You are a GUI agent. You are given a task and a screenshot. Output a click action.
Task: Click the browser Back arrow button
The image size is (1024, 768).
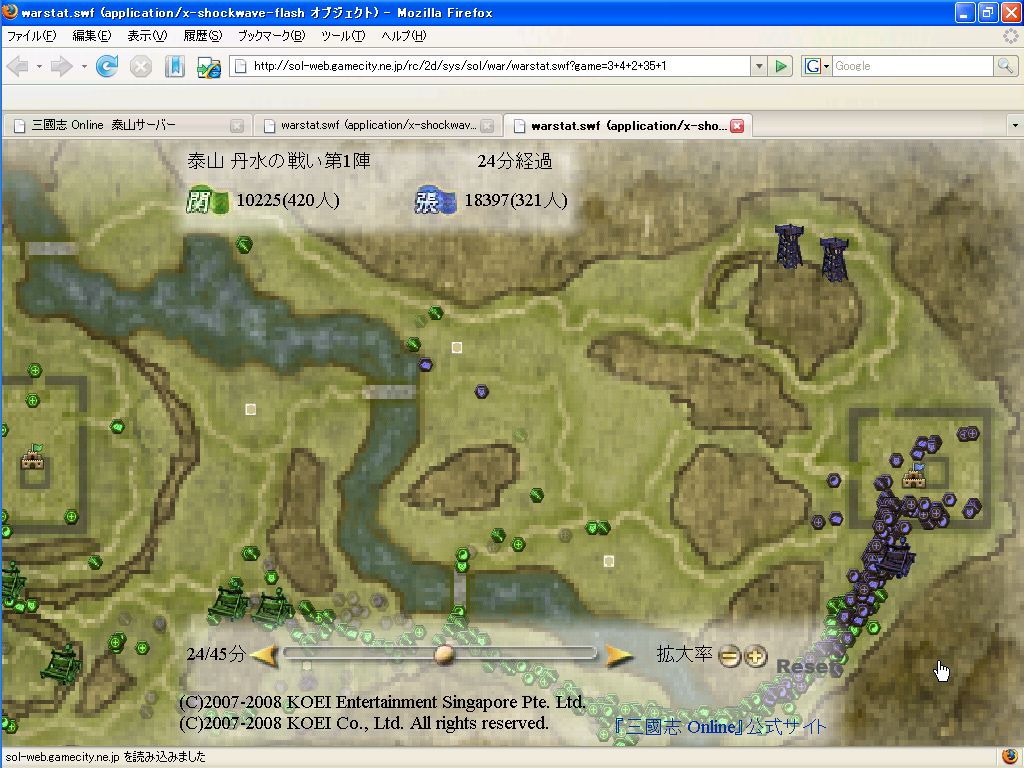(x=18, y=66)
